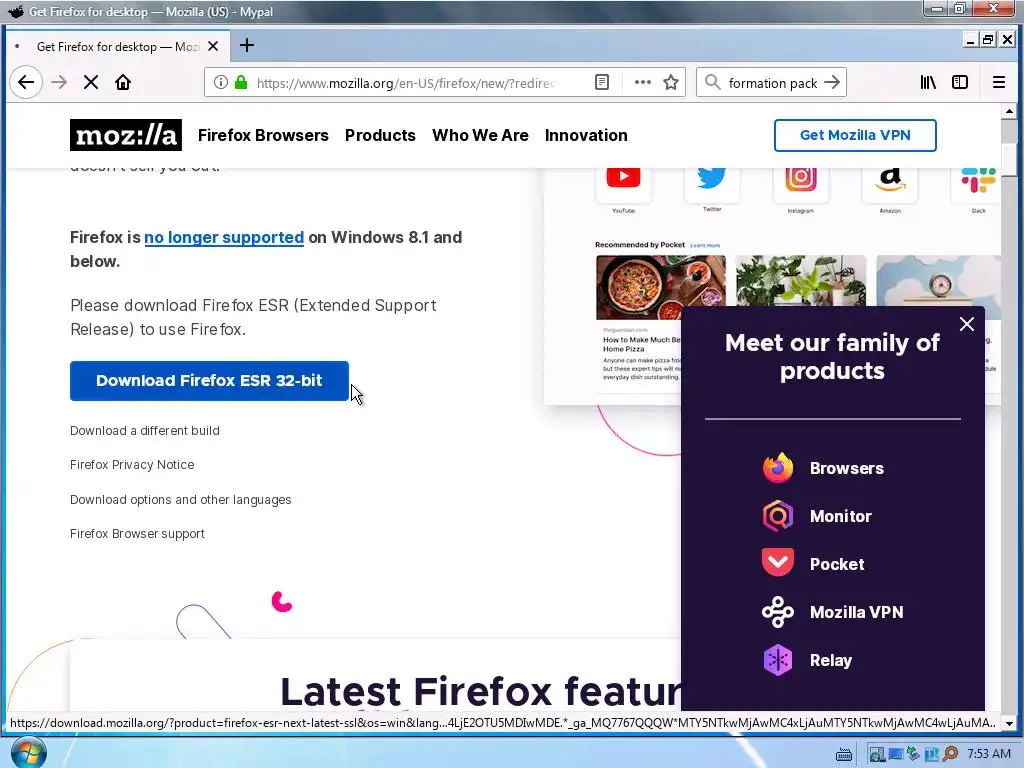
Task: Open Firefox Browser support link
Action: point(137,534)
